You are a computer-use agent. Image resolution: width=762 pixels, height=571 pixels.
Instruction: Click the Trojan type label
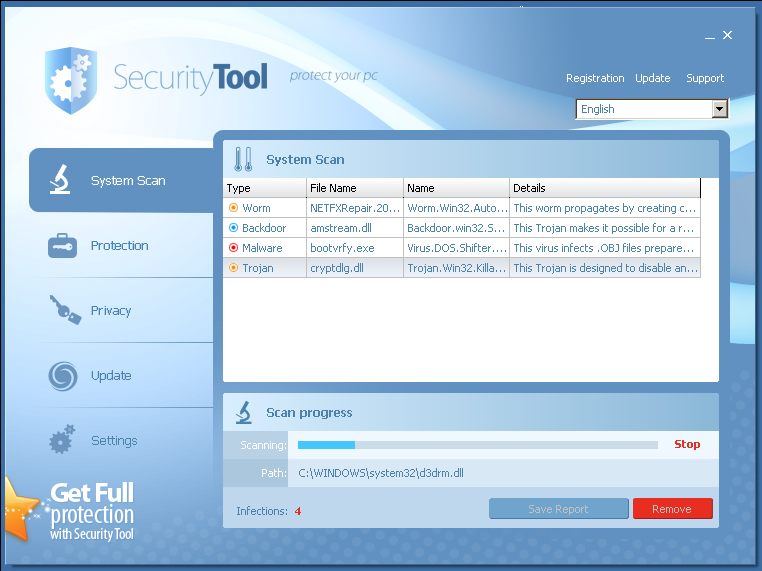coord(258,268)
